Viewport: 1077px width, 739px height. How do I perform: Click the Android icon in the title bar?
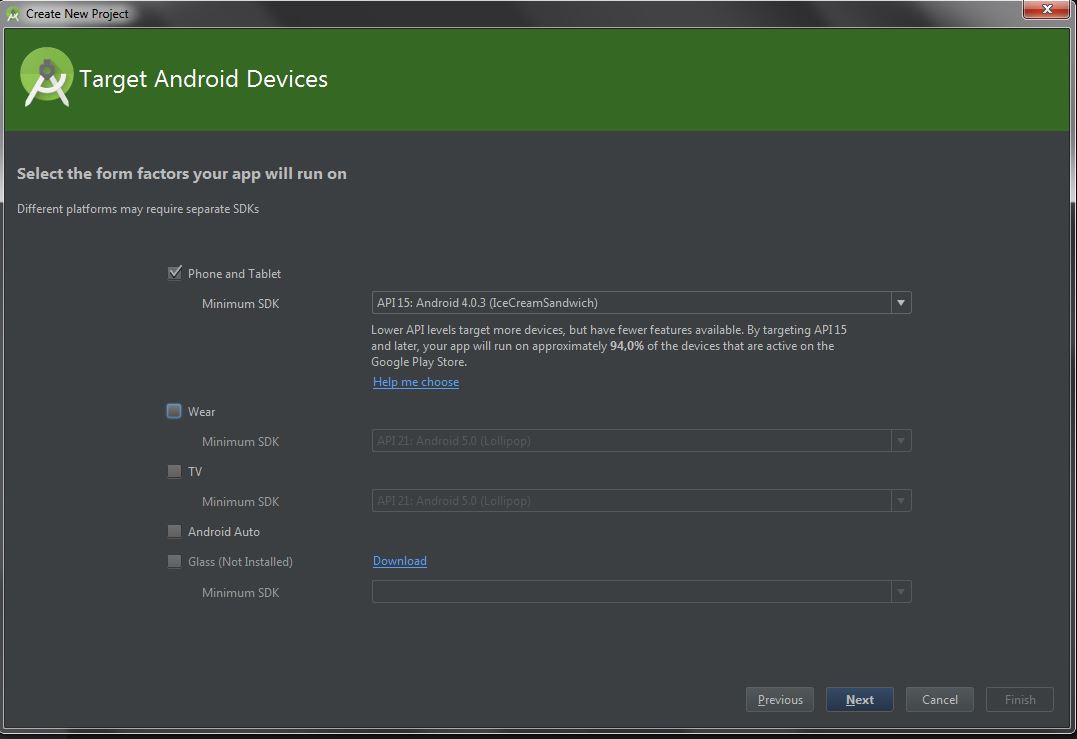tap(13, 14)
